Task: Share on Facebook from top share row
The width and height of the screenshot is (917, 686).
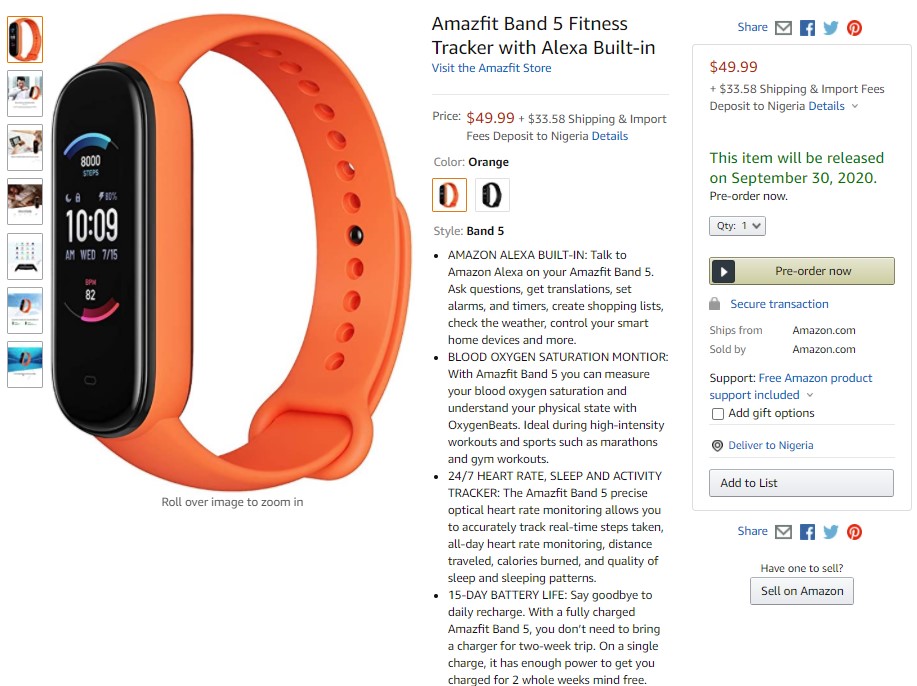Action: [807, 27]
